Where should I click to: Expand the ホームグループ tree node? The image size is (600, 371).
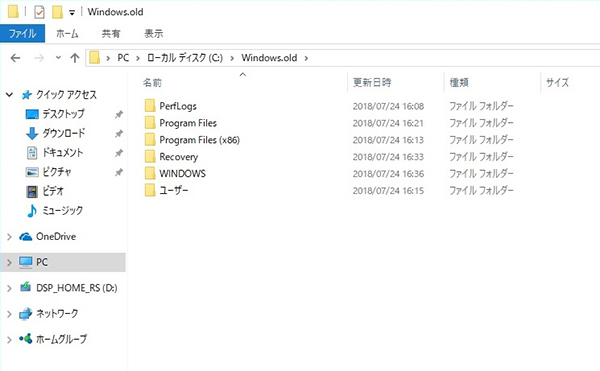[10, 340]
